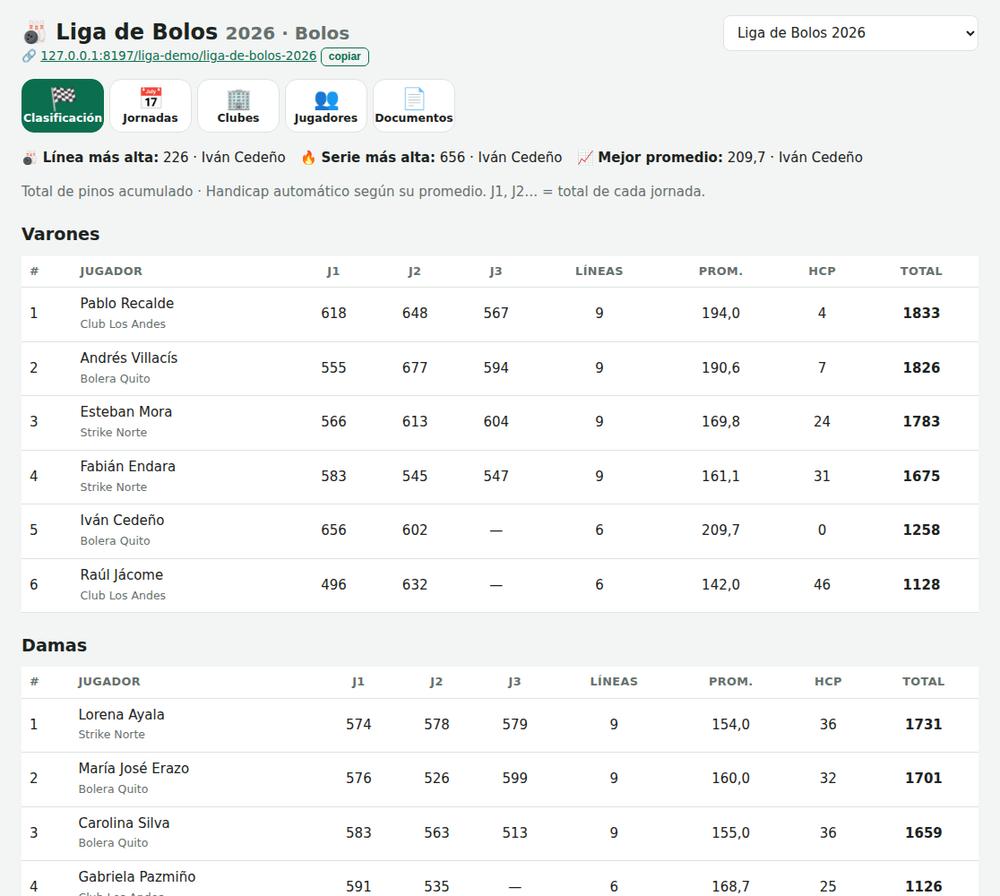1000x896 pixels.
Task: Go to the Clubes tab
Action: coord(238,106)
